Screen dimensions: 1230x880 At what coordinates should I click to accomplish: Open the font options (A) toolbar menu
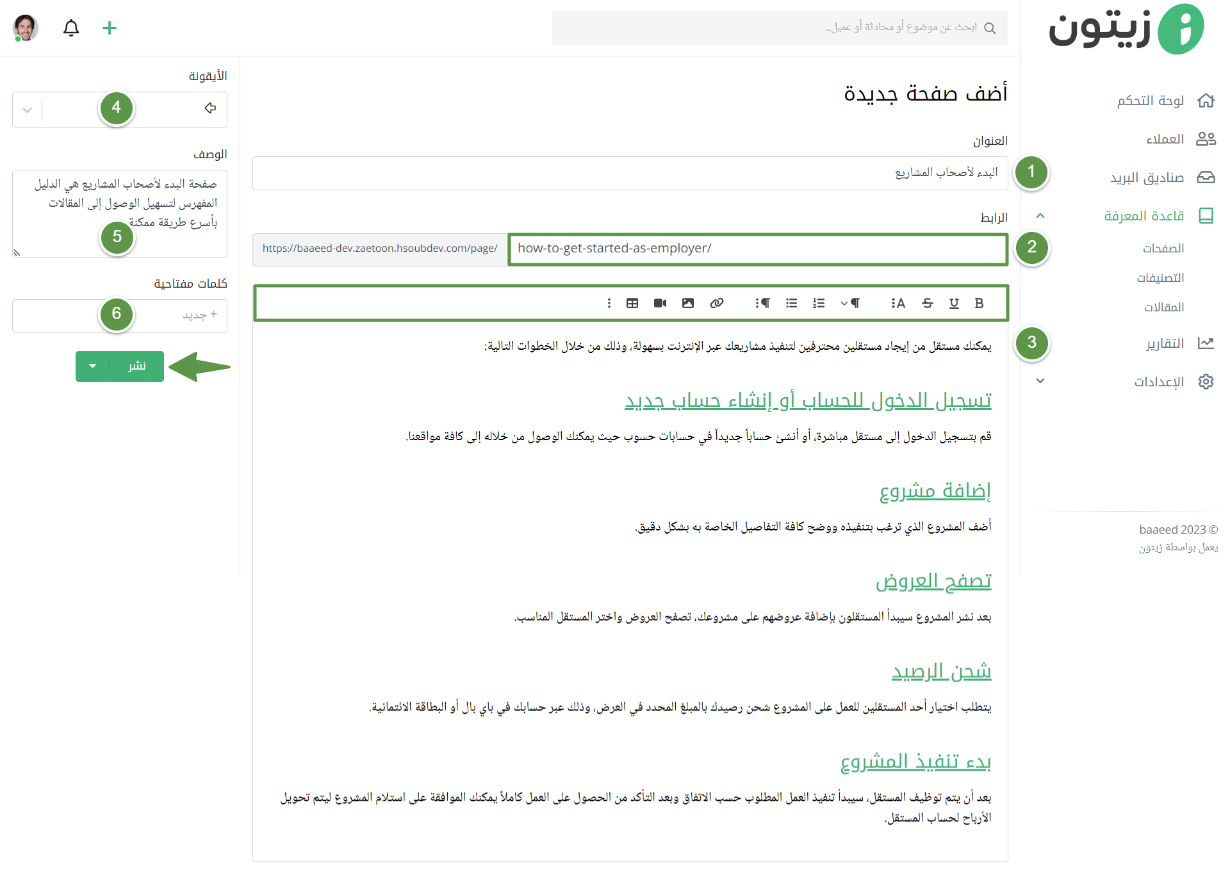click(x=898, y=303)
